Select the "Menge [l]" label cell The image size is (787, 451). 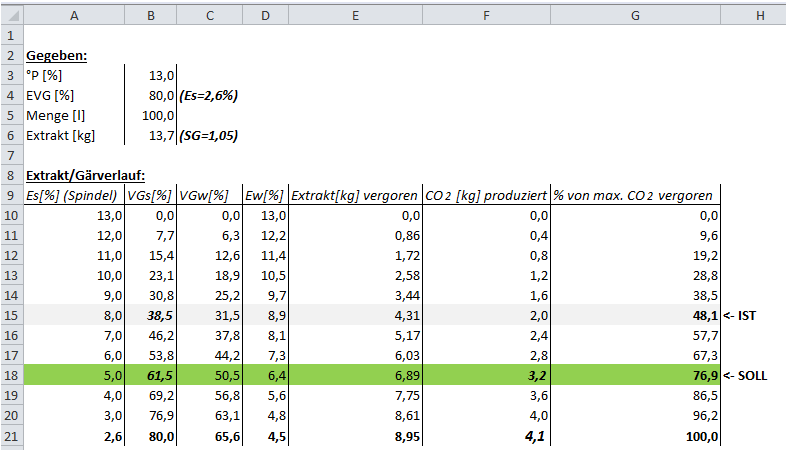point(74,116)
